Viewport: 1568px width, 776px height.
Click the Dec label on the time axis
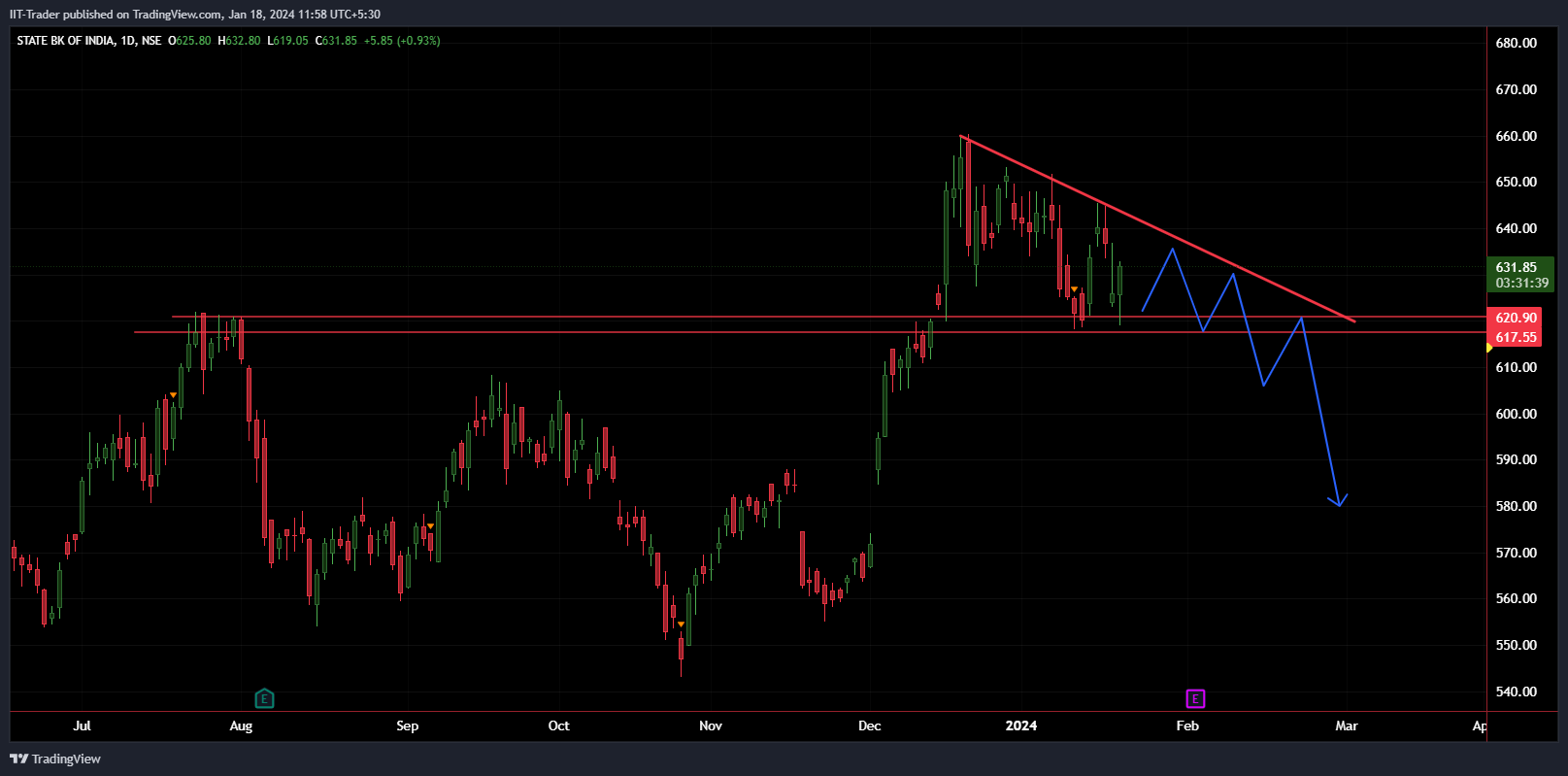click(x=870, y=725)
